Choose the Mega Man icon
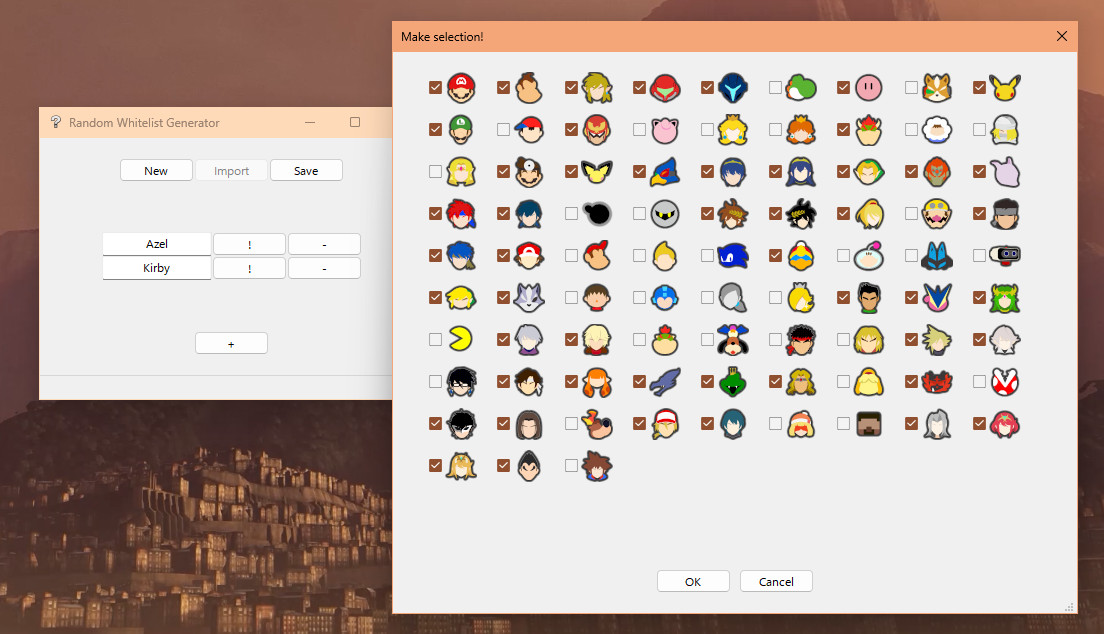The width and height of the screenshot is (1104, 634). (x=665, y=298)
